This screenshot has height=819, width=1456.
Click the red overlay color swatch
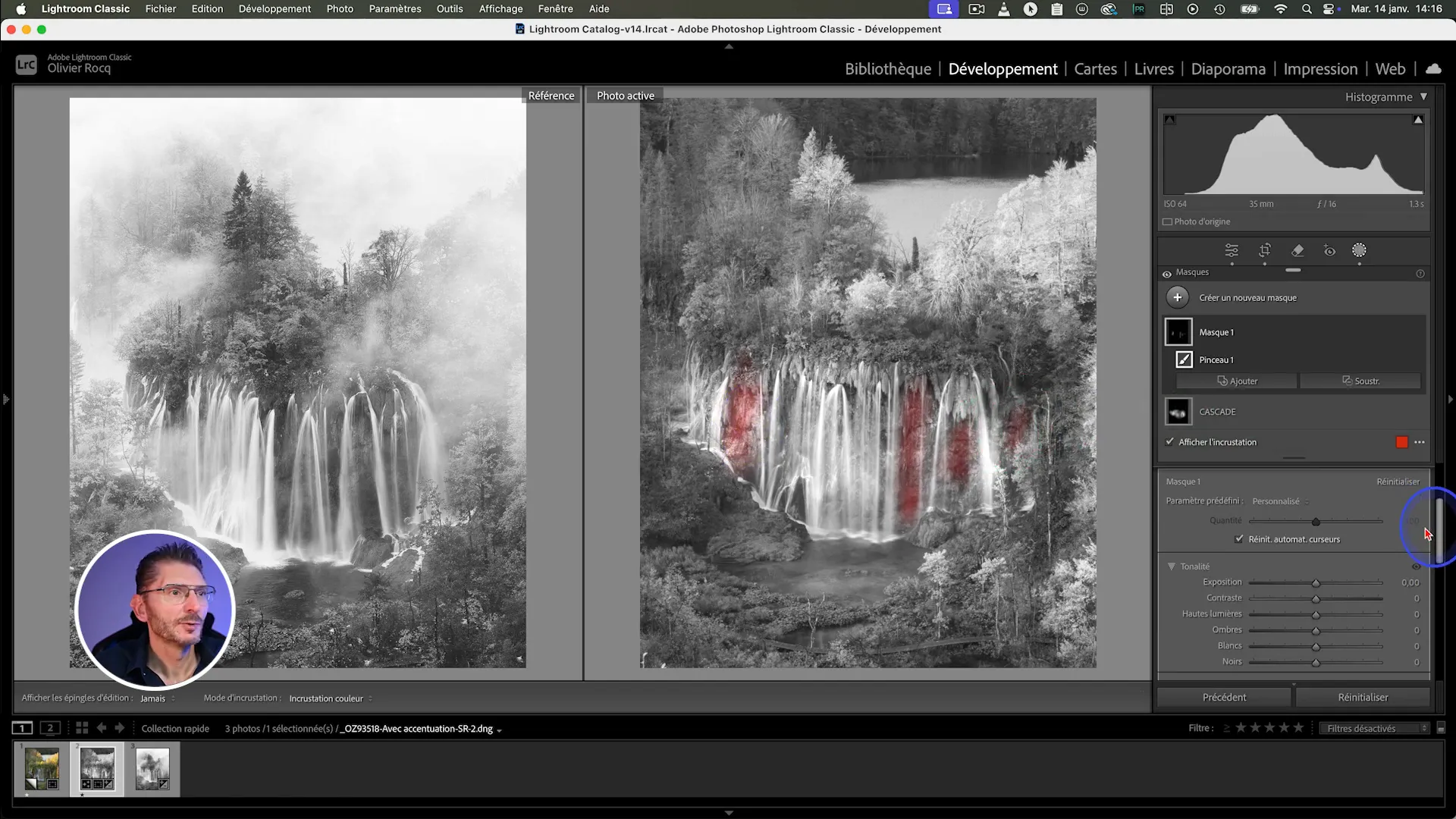[x=1401, y=442]
